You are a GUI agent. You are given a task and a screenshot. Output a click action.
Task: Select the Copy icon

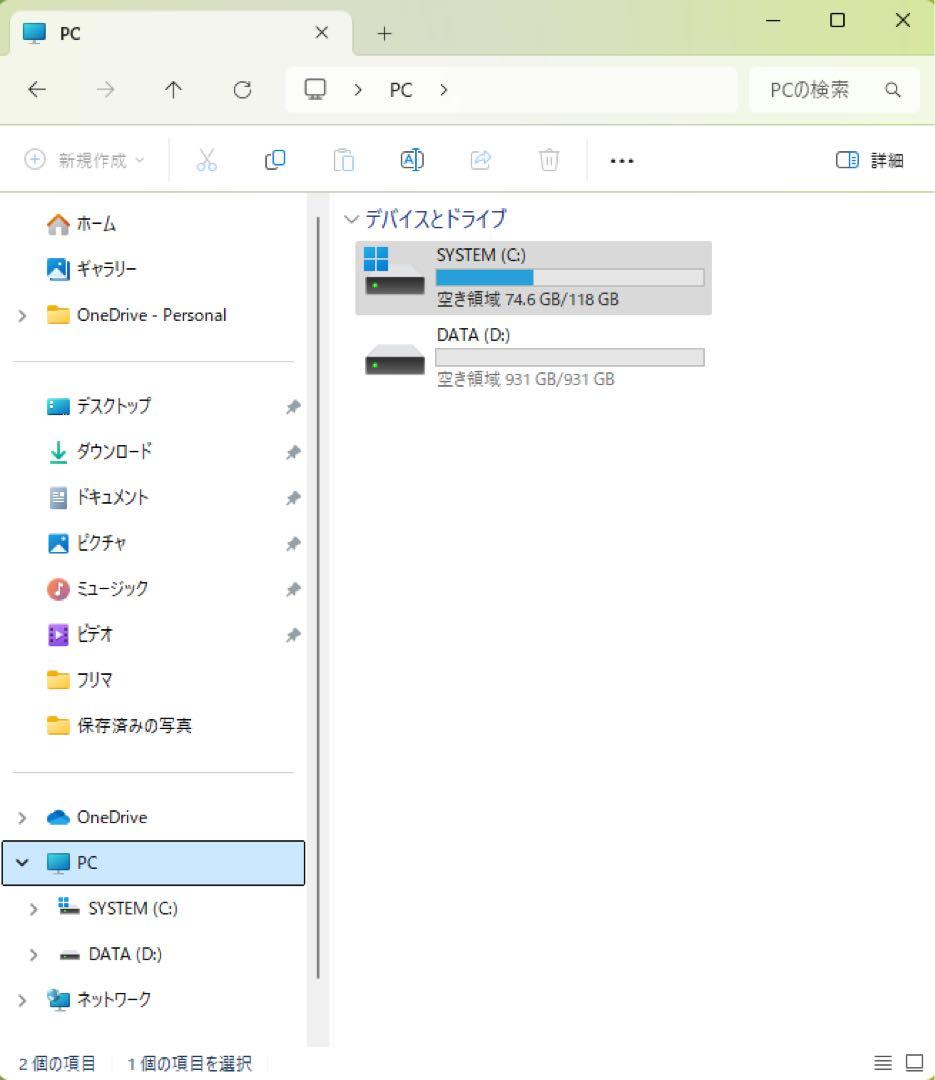(275, 160)
